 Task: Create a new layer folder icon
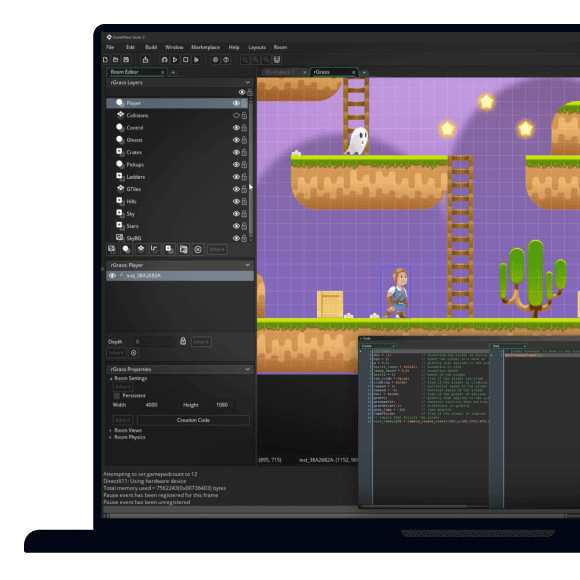tap(183, 249)
